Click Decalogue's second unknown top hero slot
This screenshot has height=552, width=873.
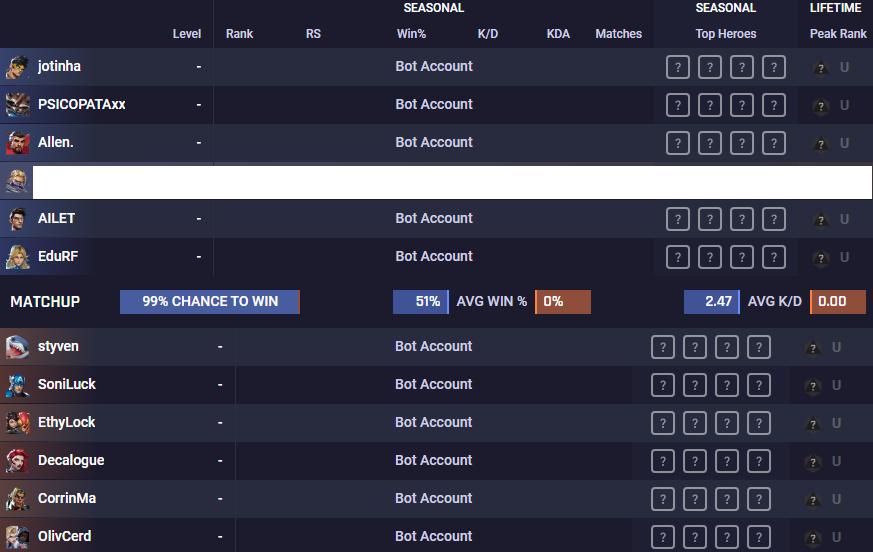coord(695,461)
